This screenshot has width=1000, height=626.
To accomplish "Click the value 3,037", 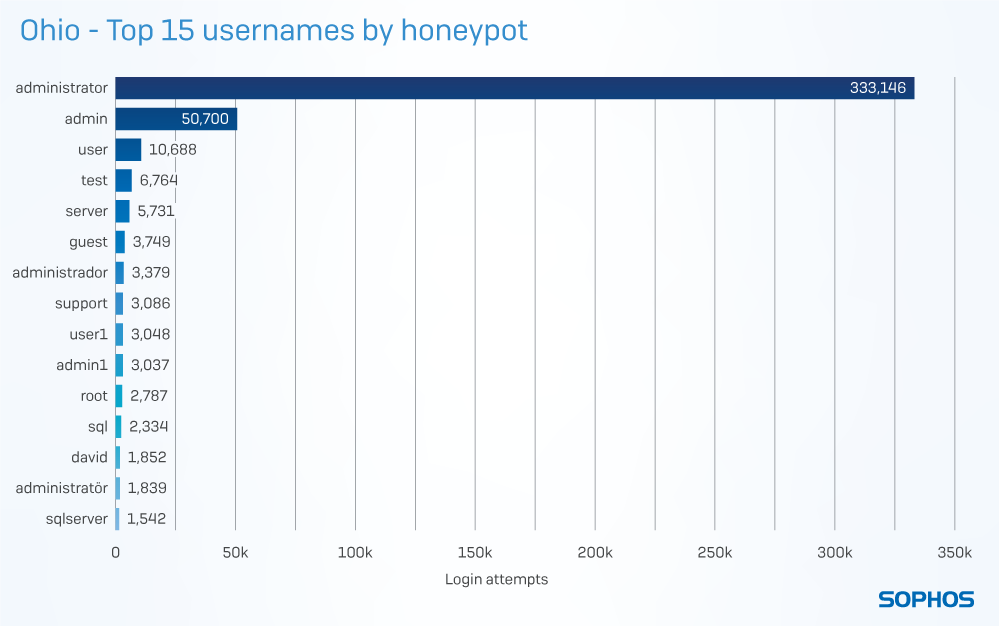I will (x=150, y=365).
